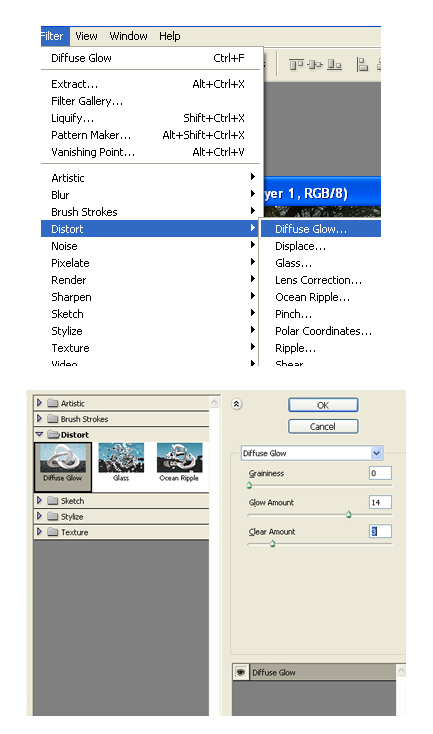
Task: Reapply last filter Diffuse Glow Ctrl+F
Action: pos(152,58)
